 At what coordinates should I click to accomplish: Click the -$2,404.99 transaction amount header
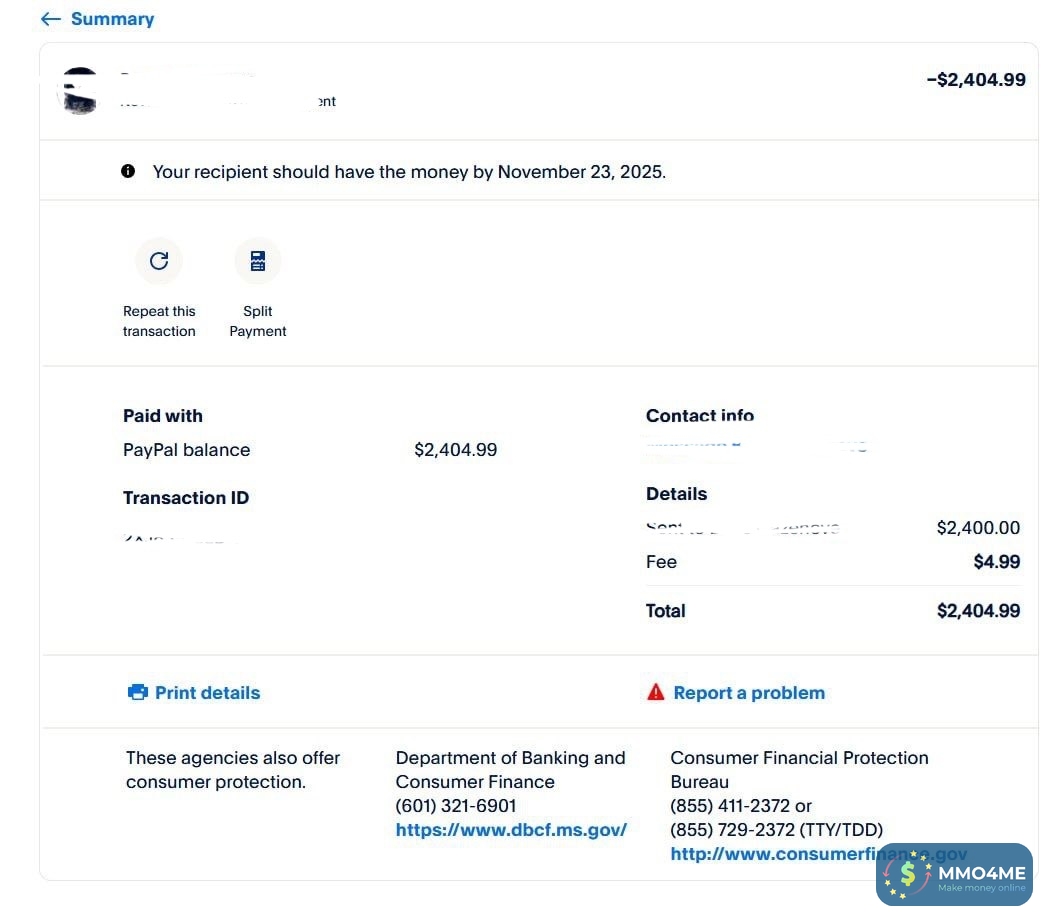975,80
